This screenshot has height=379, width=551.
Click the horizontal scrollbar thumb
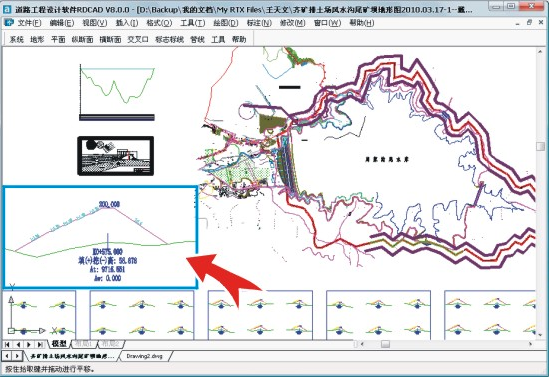[385, 344]
